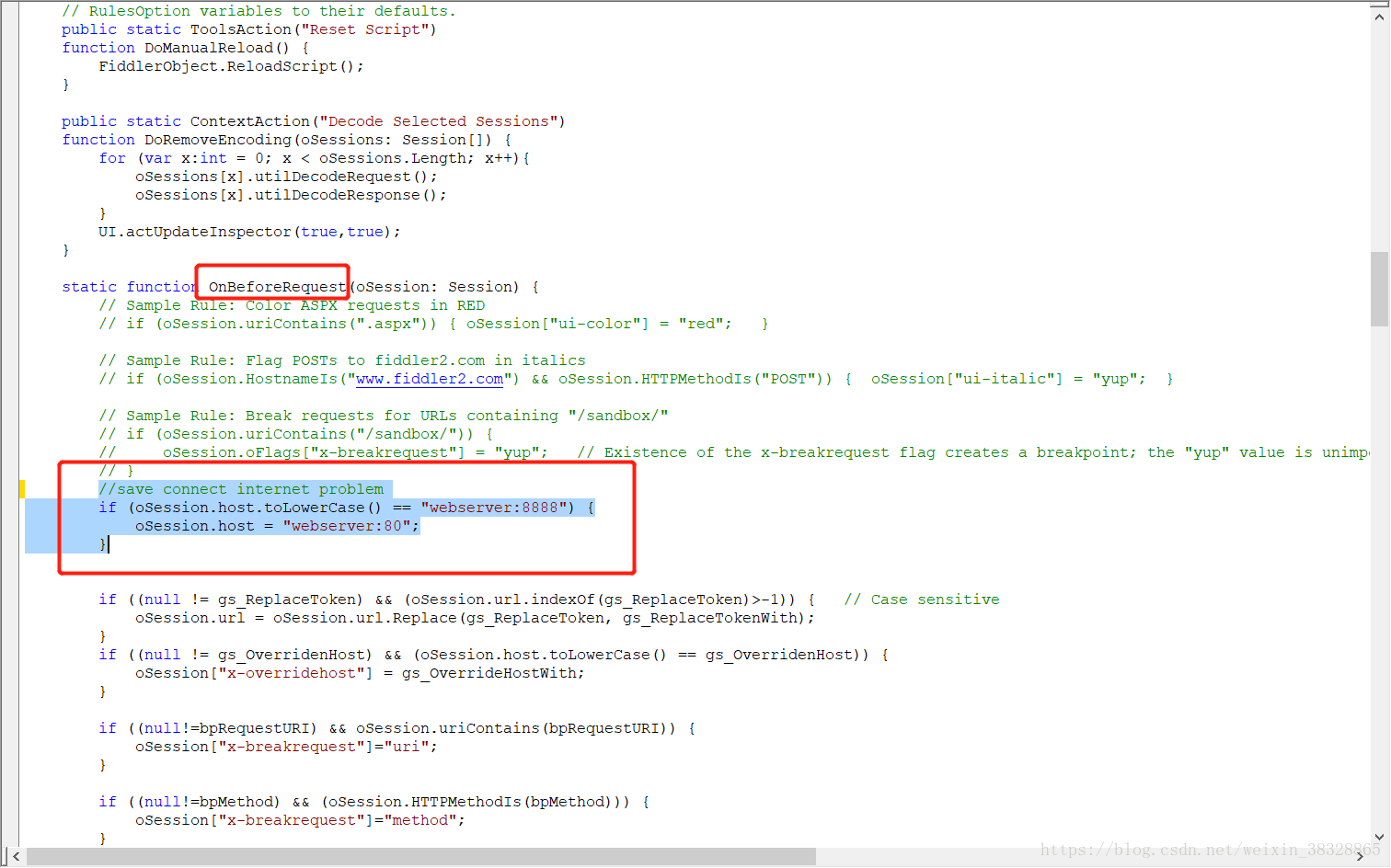This screenshot has height=868, width=1391.
Task: Click the horizontal scrollbar right arrow
Action: (x=1361, y=856)
